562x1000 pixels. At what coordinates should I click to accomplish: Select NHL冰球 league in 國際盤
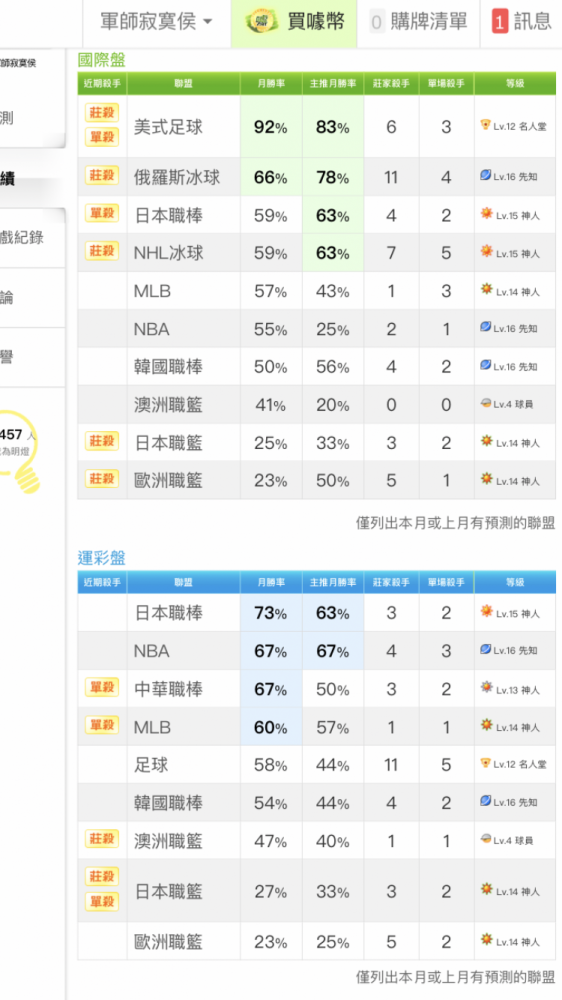pos(168,253)
